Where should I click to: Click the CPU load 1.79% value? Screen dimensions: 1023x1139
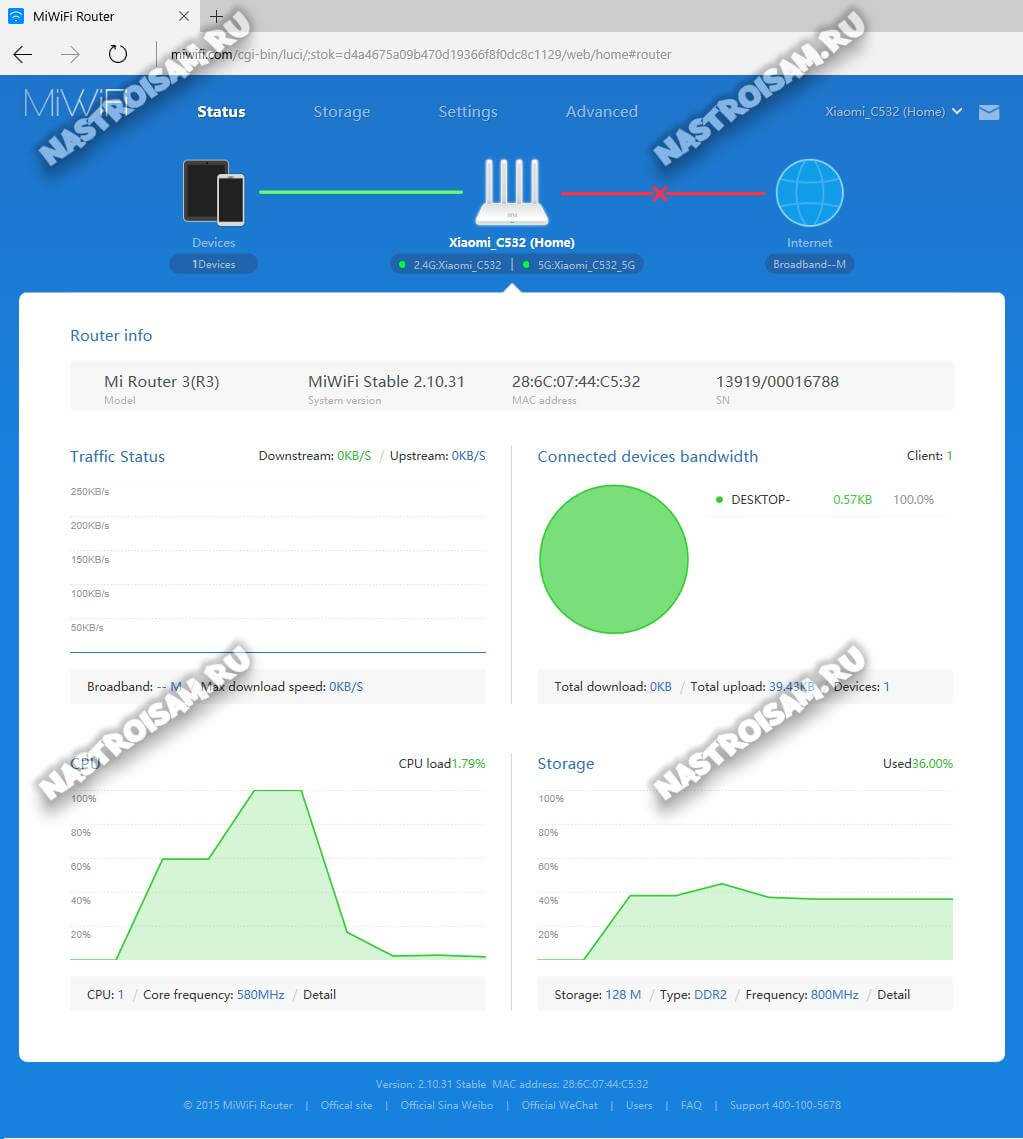tap(468, 763)
